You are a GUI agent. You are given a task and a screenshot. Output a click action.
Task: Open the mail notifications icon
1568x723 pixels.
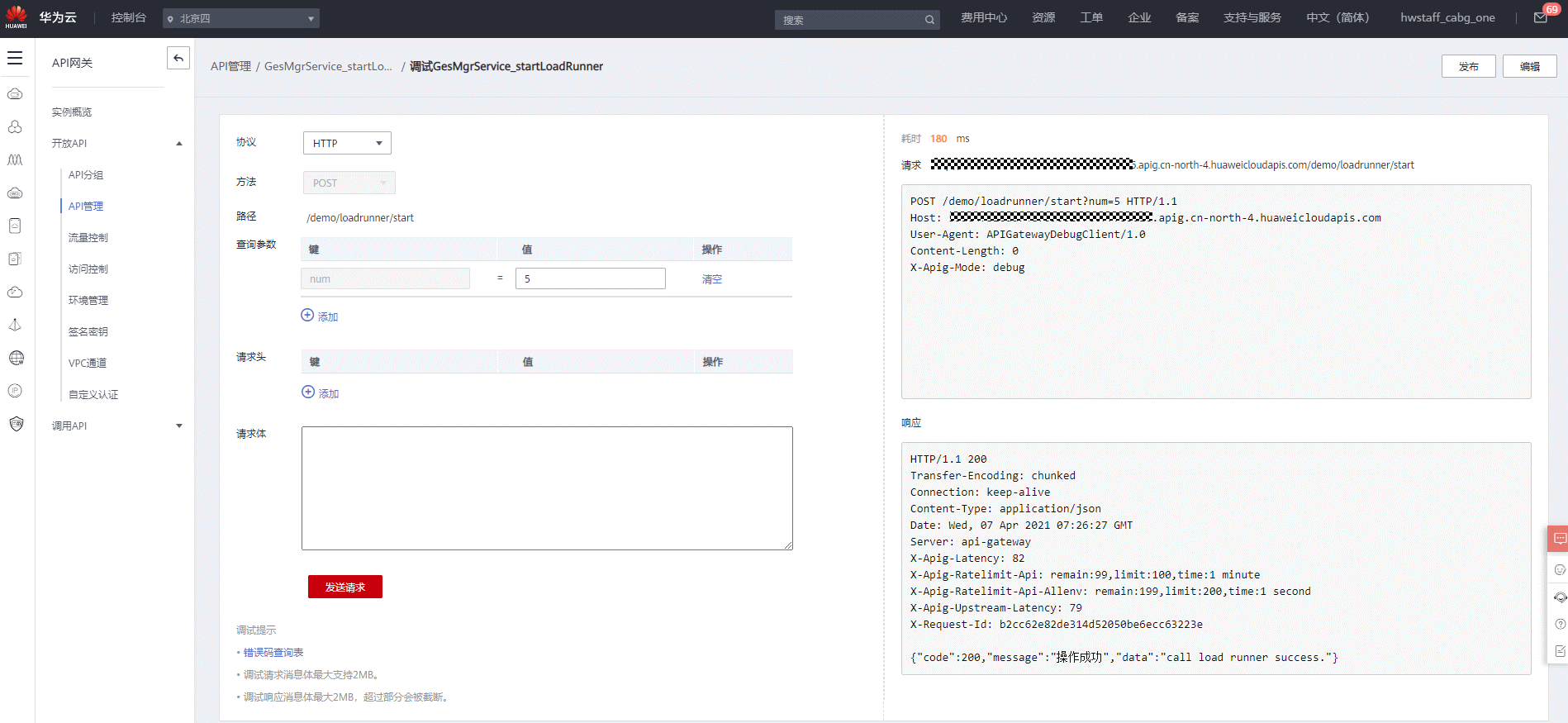click(x=1541, y=18)
